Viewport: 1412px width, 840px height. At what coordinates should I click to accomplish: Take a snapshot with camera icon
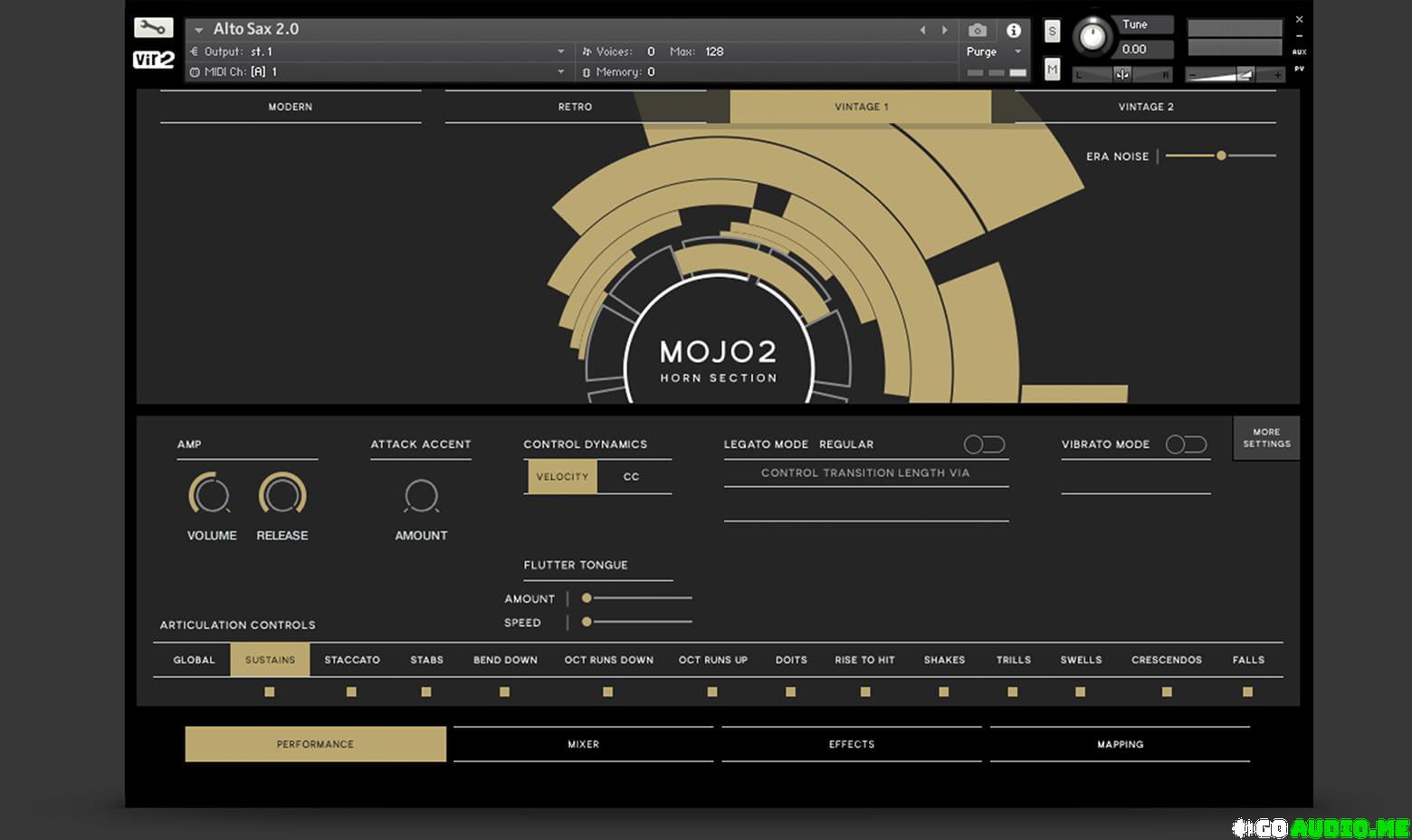tap(978, 30)
